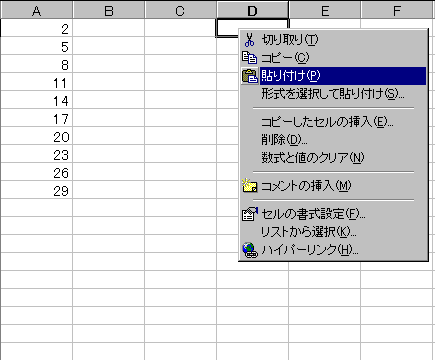Click the Copy icon in context menu
The width and height of the screenshot is (435, 360).
[249, 58]
